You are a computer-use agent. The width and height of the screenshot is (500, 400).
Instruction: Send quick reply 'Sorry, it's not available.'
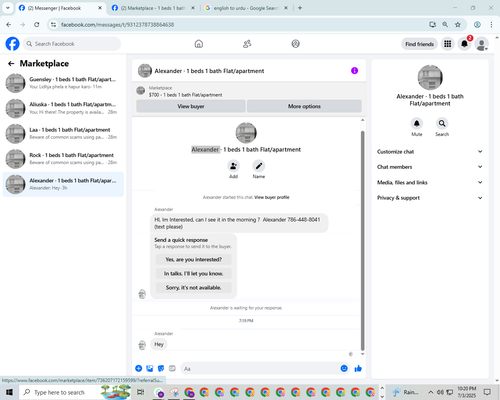click(x=194, y=287)
